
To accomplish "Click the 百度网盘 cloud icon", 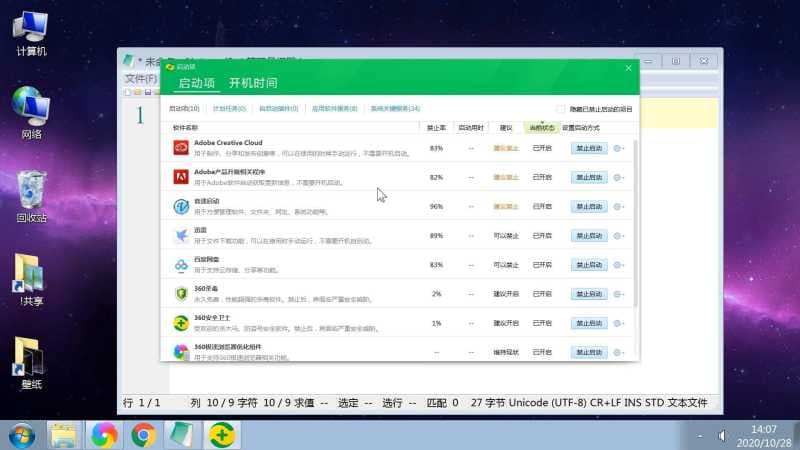I will (181, 265).
